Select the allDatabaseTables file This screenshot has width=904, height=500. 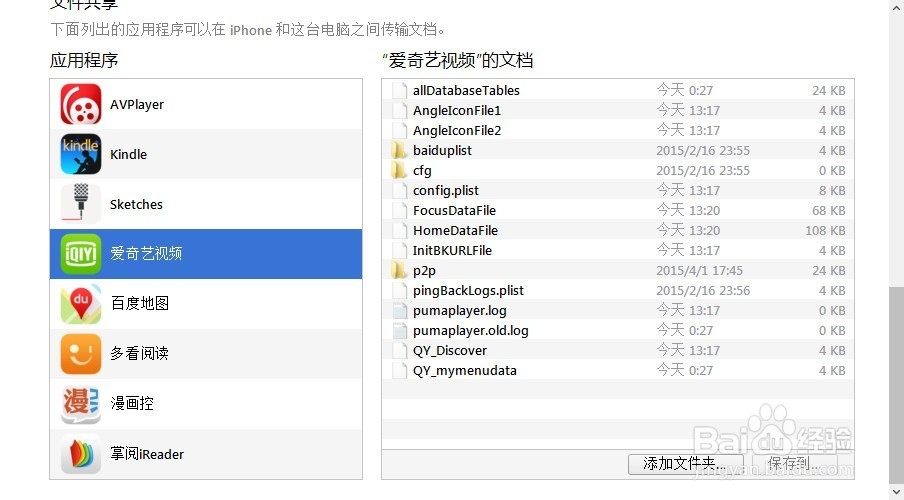(x=617, y=91)
